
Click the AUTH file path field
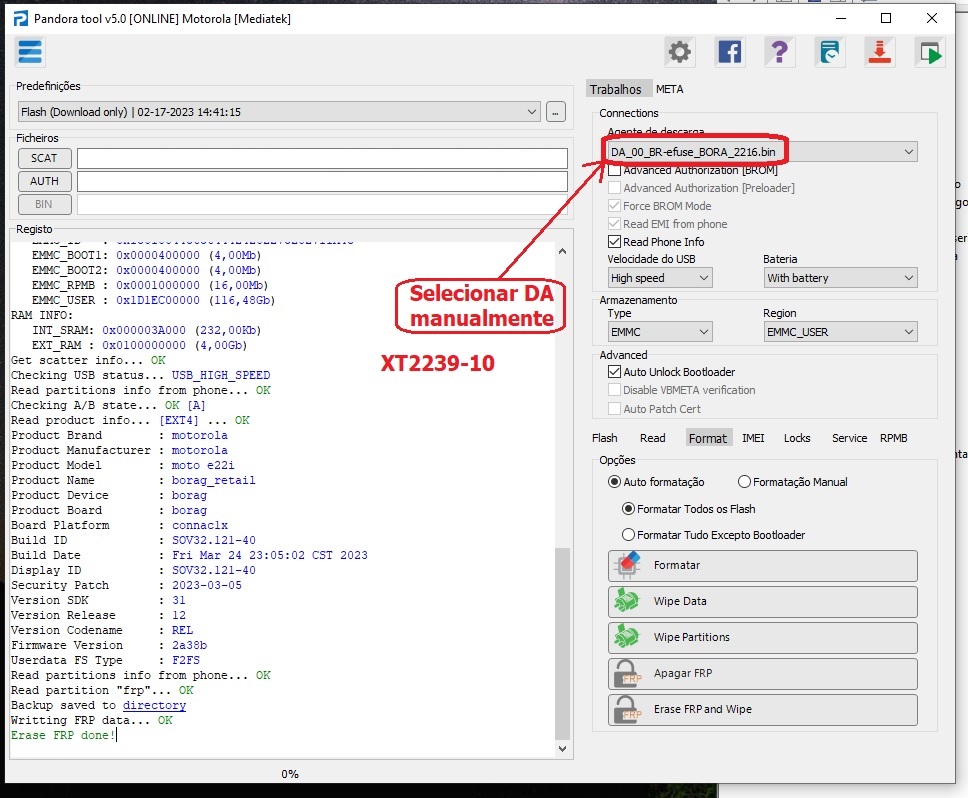[322, 181]
